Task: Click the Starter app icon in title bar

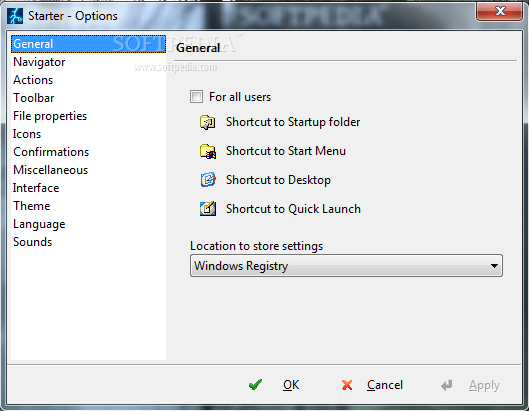Action: (15, 16)
